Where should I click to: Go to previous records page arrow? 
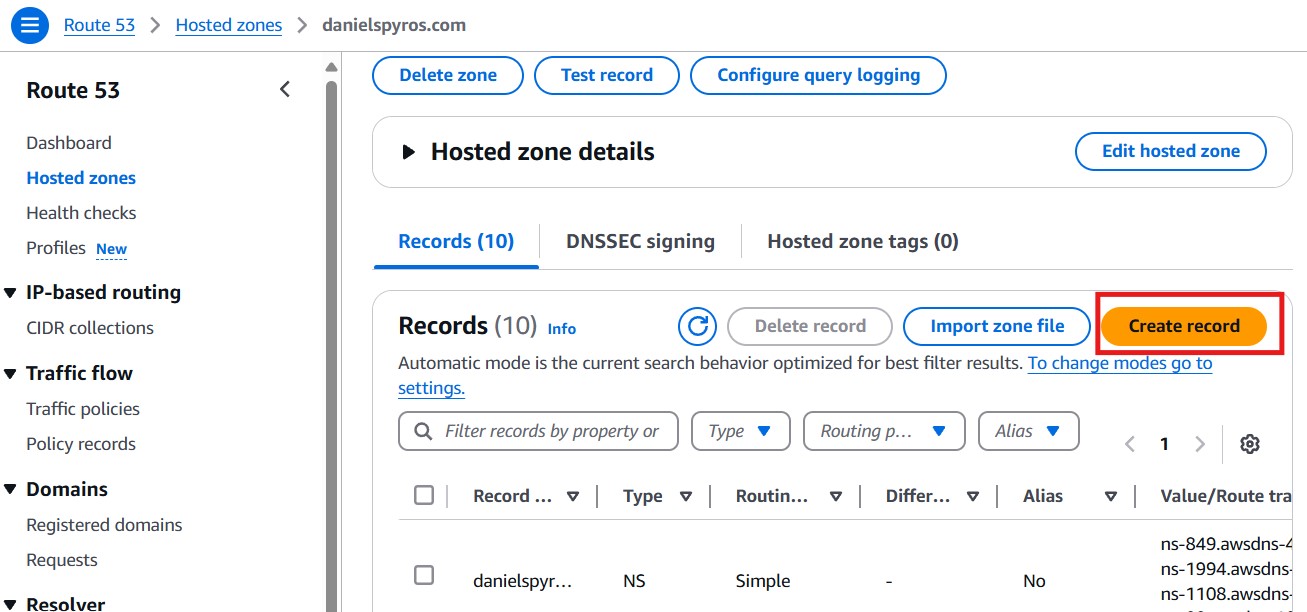(x=1130, y=444)
